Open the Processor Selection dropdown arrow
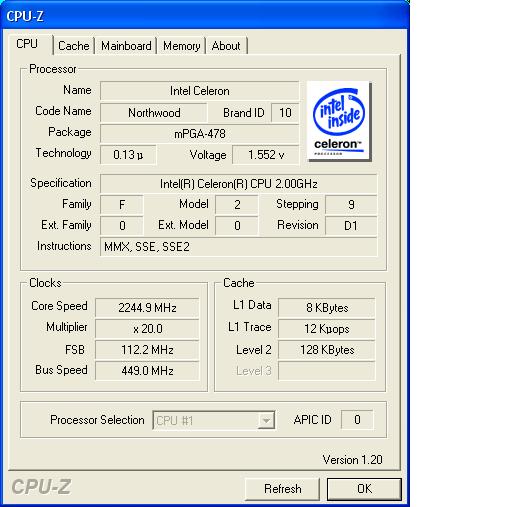 pos(266,420)
